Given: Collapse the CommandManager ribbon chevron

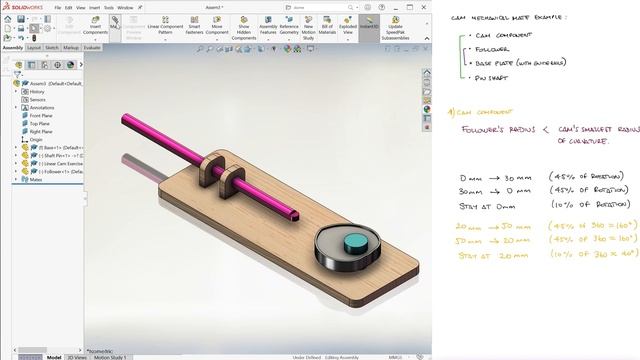Looking at the screenshot, I should pyautogui.click(x=427, y=38).
